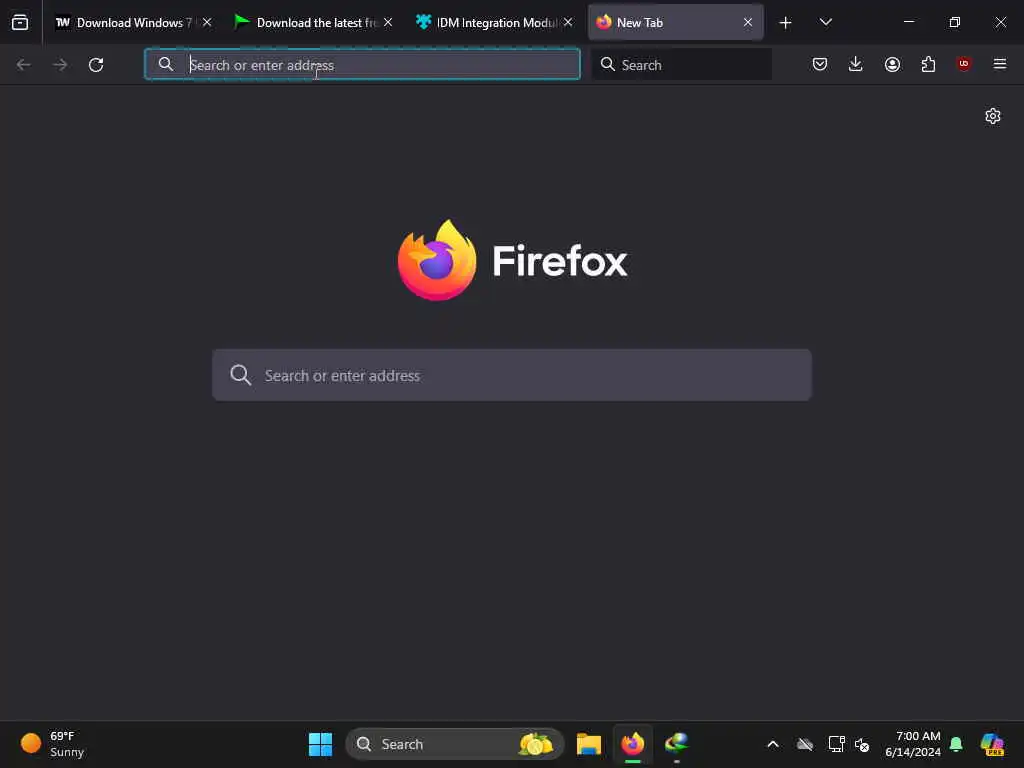The image size is (1024, 768).
Task: Open the Downloads panel
Action: point(856,64)
